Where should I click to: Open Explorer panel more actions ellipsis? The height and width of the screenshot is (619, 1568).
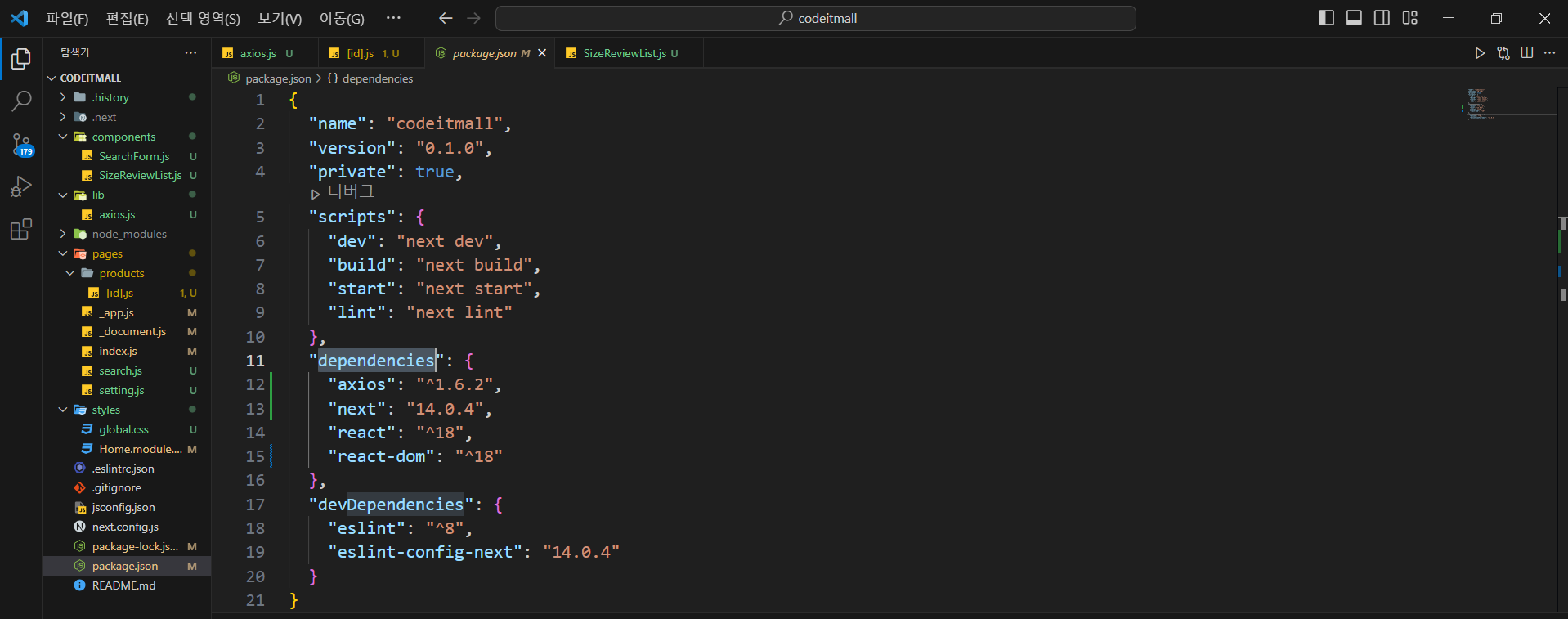click(190, 52)
